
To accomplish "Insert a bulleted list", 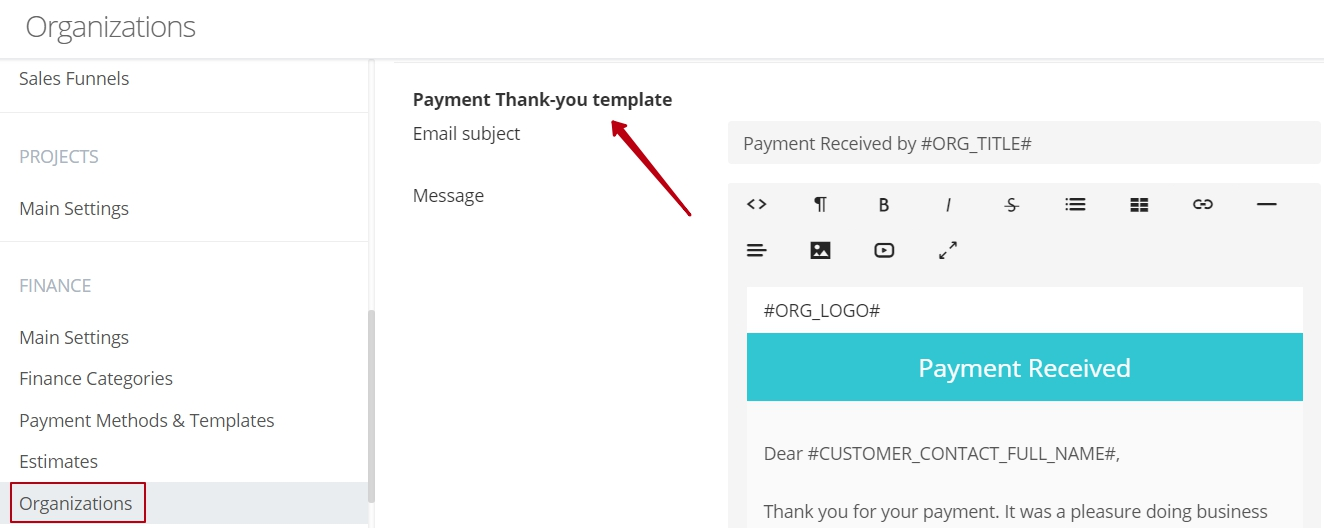I will pyautogui.click(x=1075, y=204).
